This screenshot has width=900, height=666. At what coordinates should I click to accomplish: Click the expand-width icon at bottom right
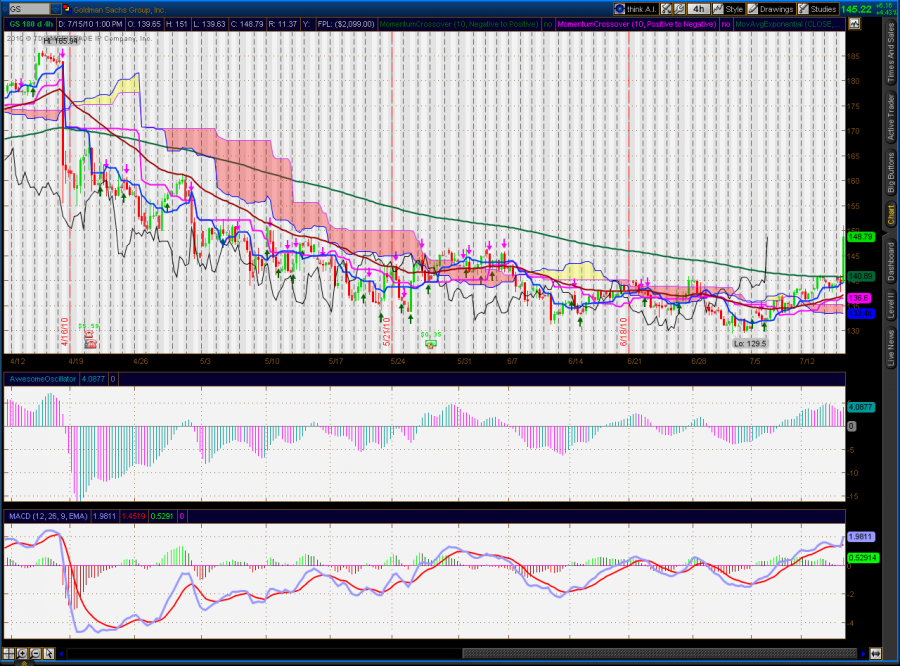click(875, 653)
